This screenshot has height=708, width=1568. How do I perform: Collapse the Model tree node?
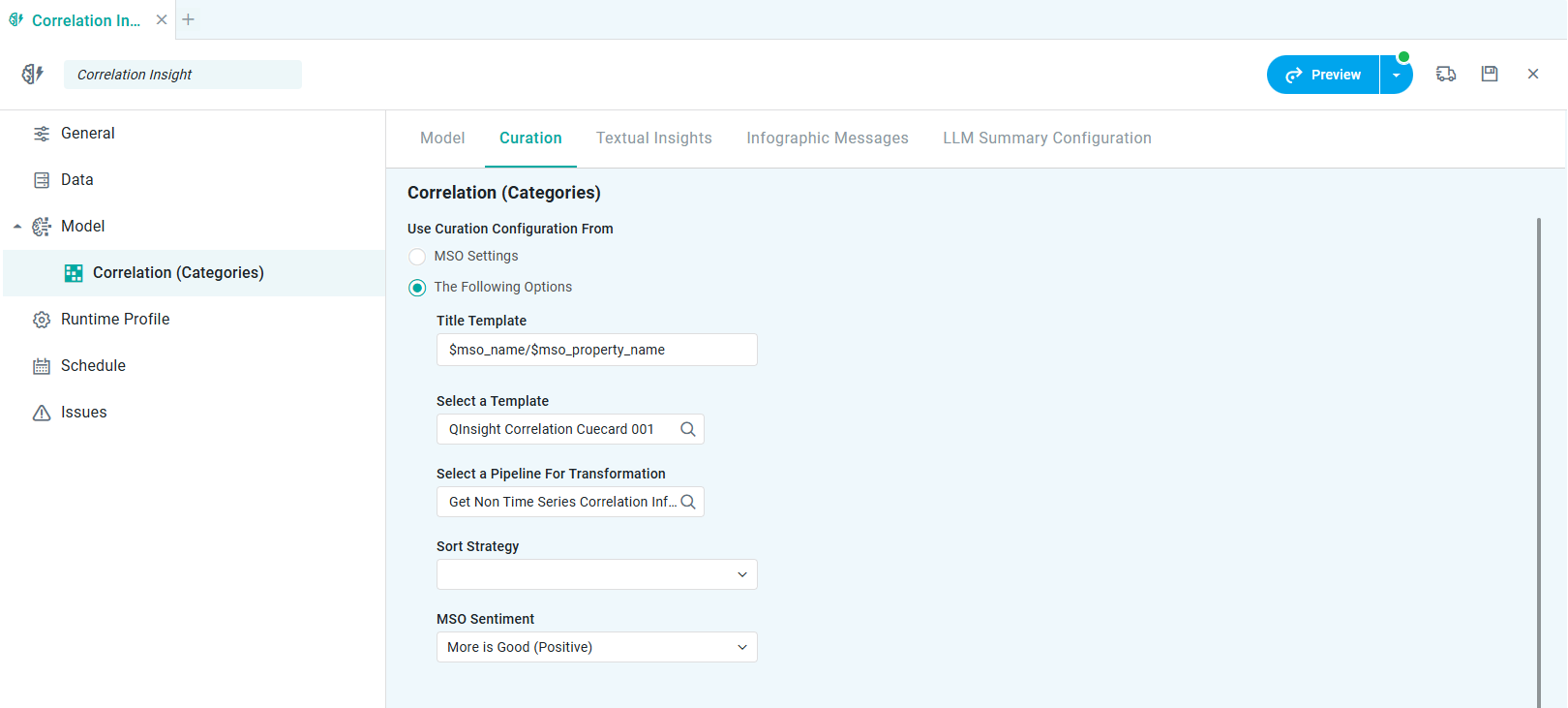17,227
